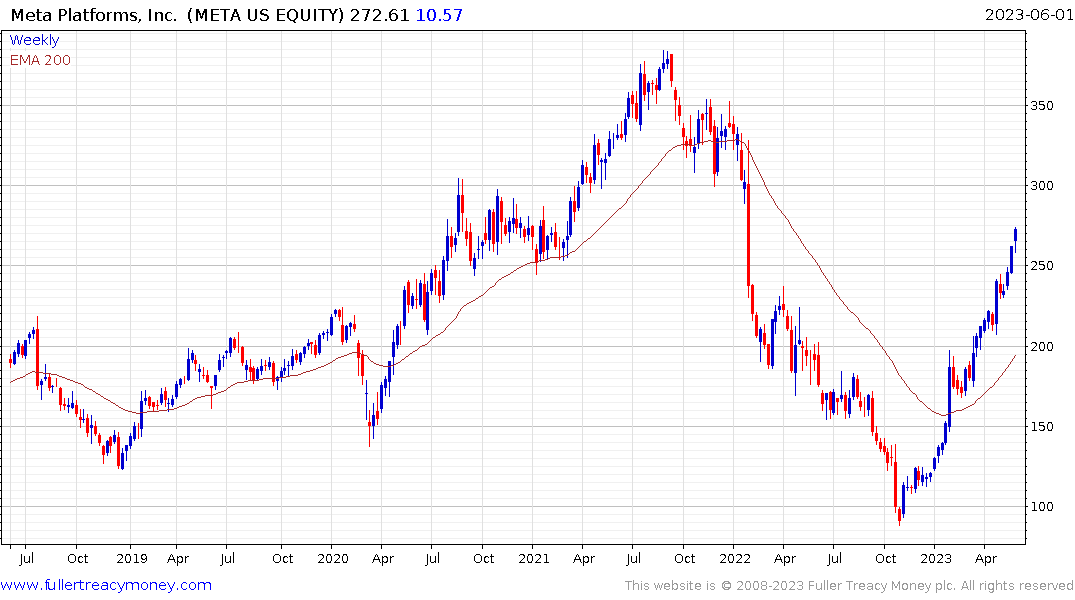Click the 2020 year axis label
This screenshot has width=1075, height=600.
333,558
